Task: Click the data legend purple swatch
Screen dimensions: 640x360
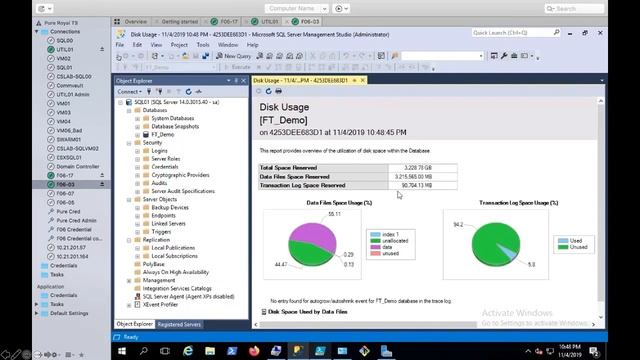Action: [x=375, y=247]
